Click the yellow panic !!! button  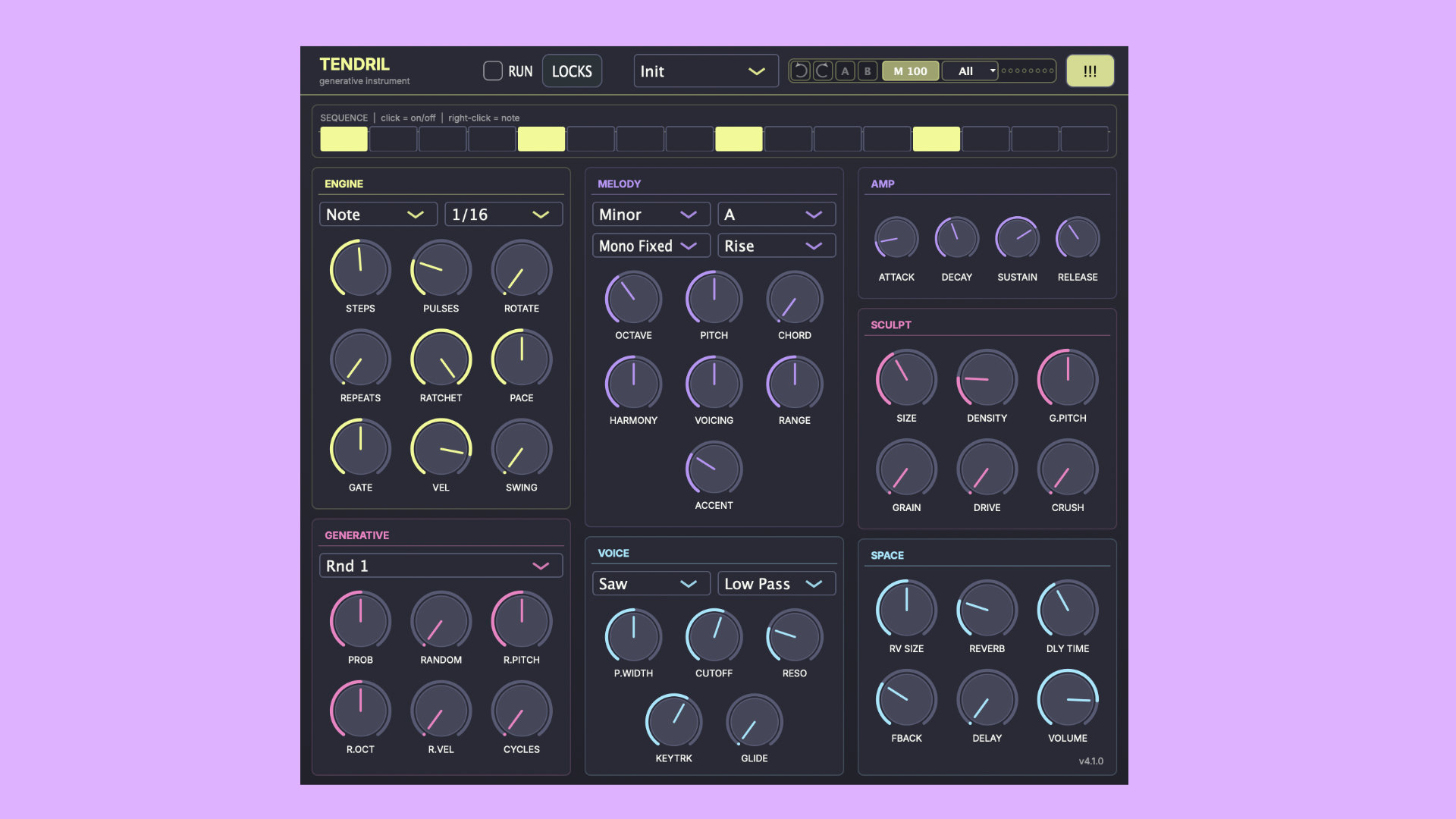(1090, 71)
